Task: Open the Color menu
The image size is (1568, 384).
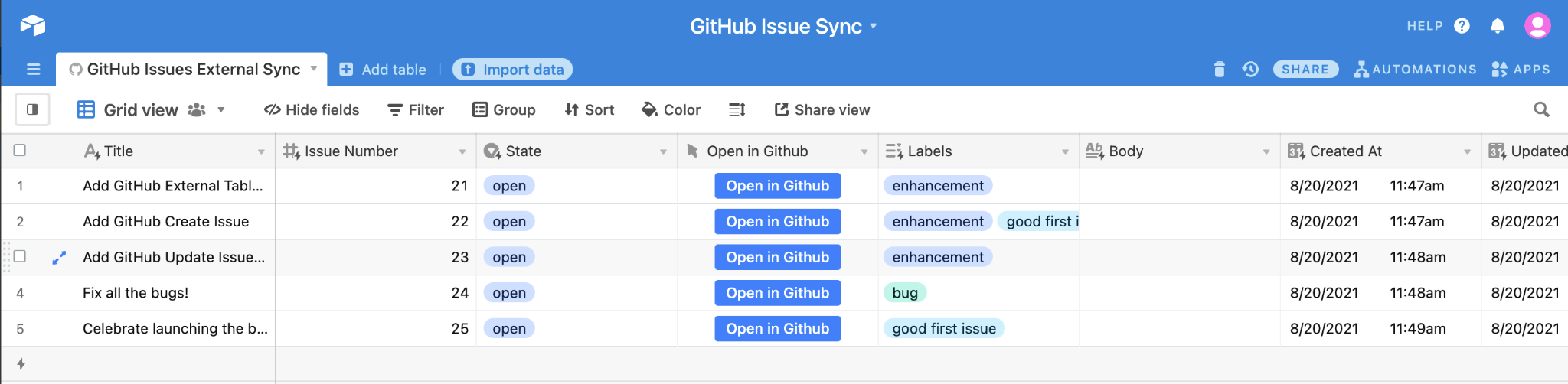Action: 671,109
